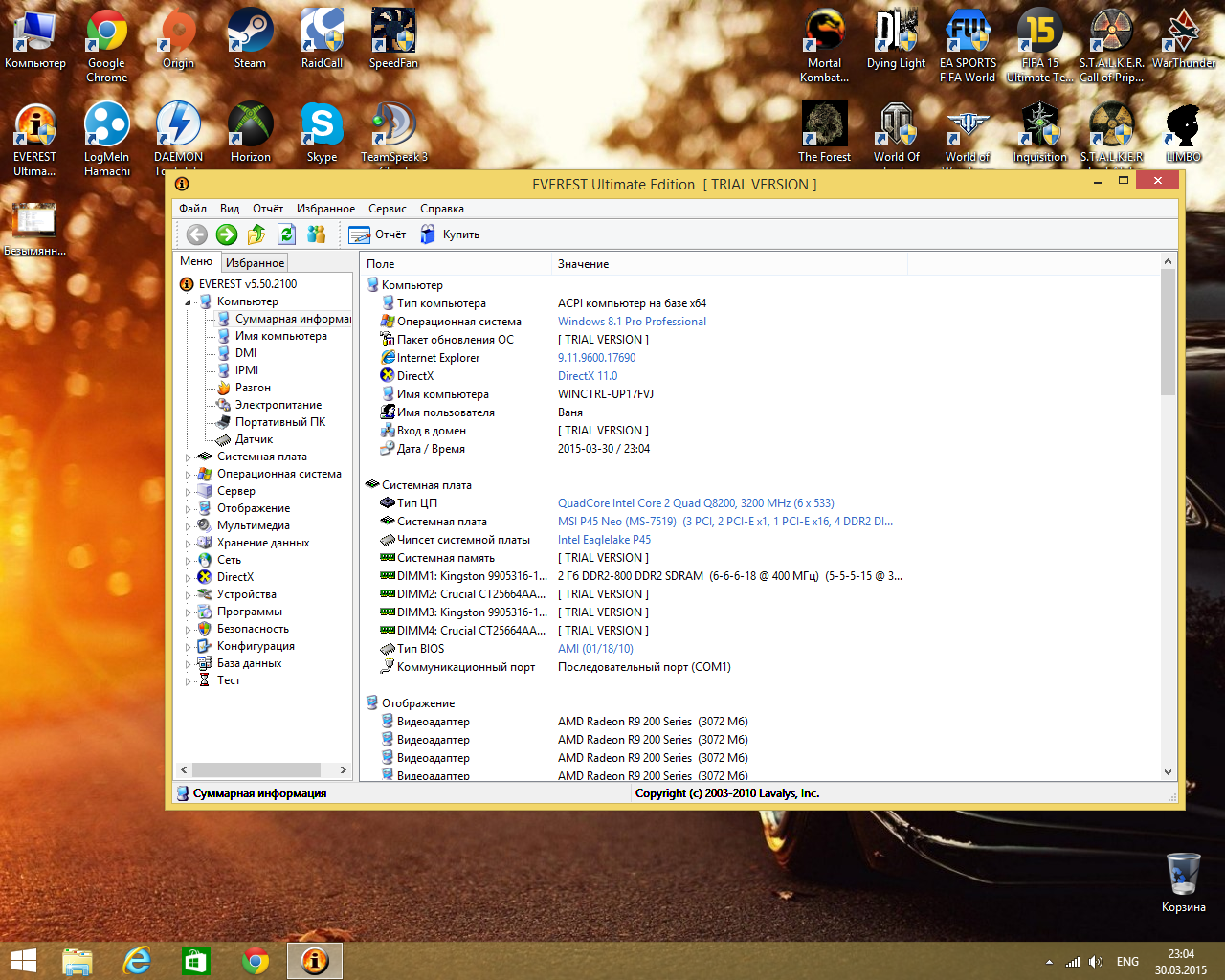This screenshot has height=980, width=1225.
Task: Expand the Сеть tree node
Action: [188, 561]
